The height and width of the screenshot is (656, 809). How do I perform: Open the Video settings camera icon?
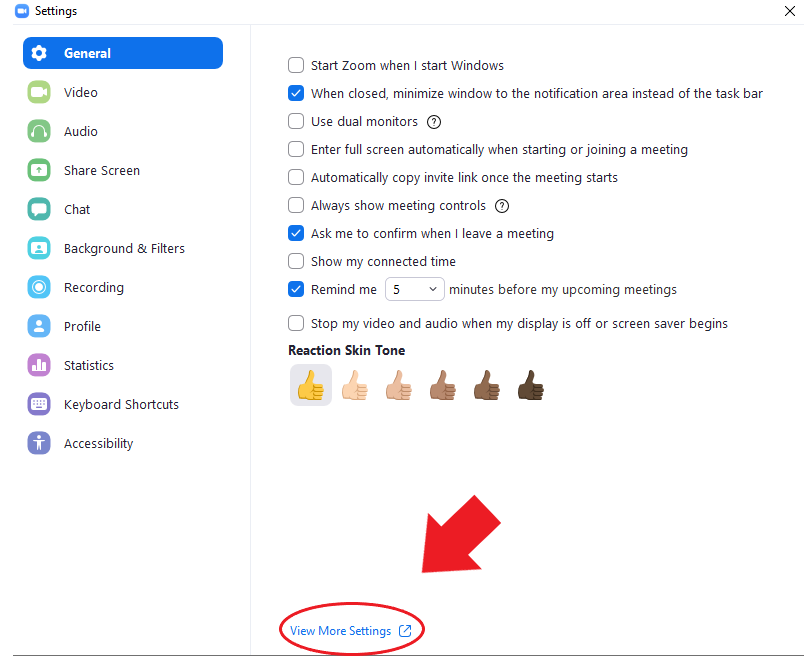pyautogui.click(x=39, y=92)
